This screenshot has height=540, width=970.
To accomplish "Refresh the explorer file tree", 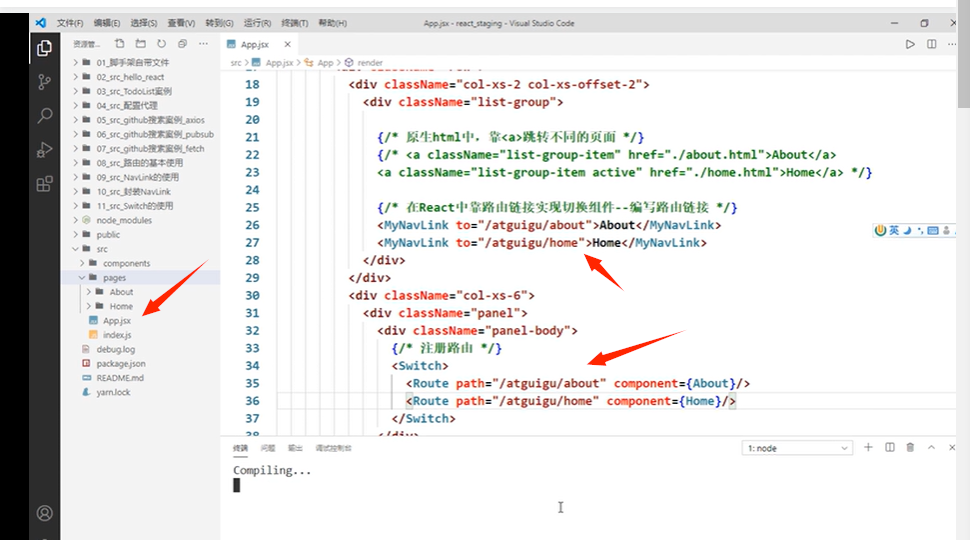I will [161, 44].
